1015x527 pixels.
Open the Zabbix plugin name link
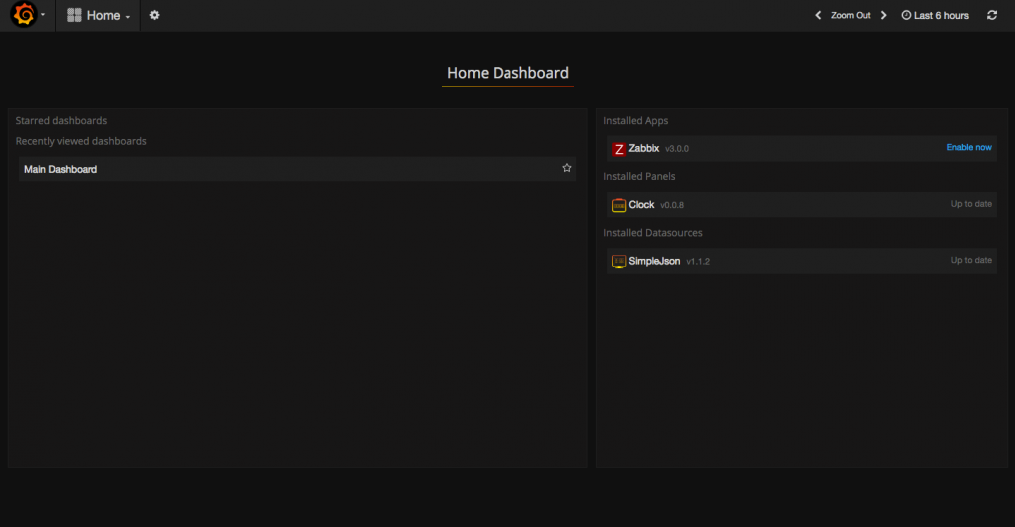point(643,148)
